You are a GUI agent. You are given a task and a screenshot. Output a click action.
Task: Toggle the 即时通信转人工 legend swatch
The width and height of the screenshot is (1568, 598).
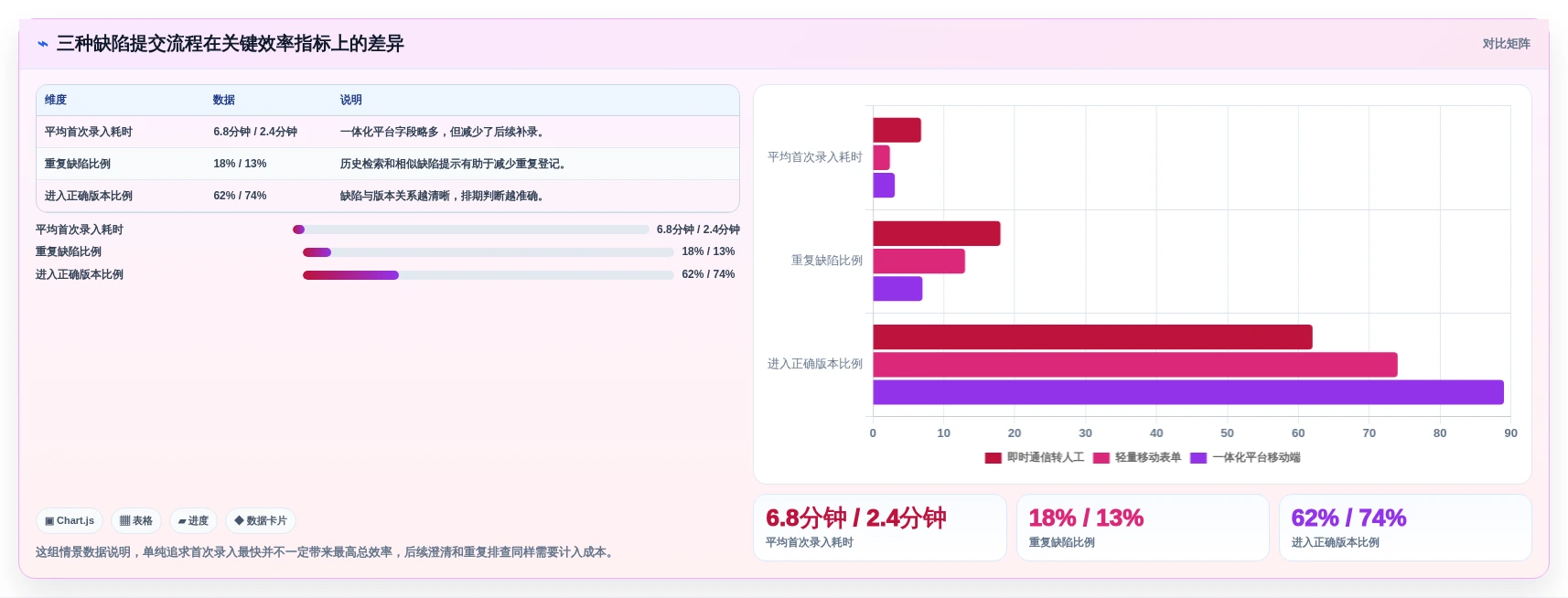pyautogui.click(x=993, y=458)
